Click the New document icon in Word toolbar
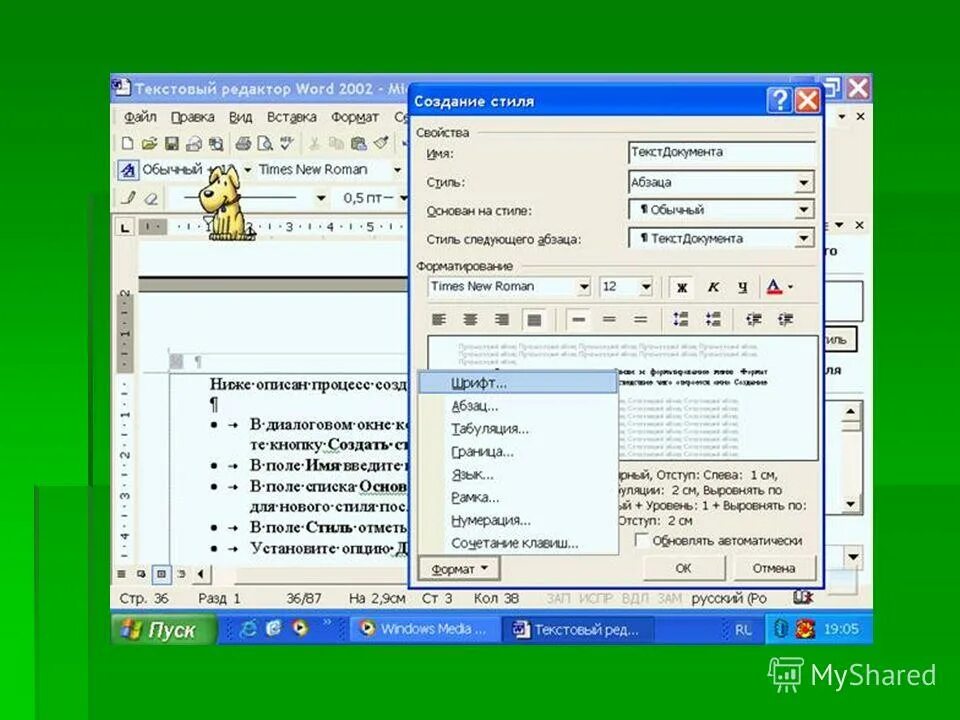 coord(127,143)
